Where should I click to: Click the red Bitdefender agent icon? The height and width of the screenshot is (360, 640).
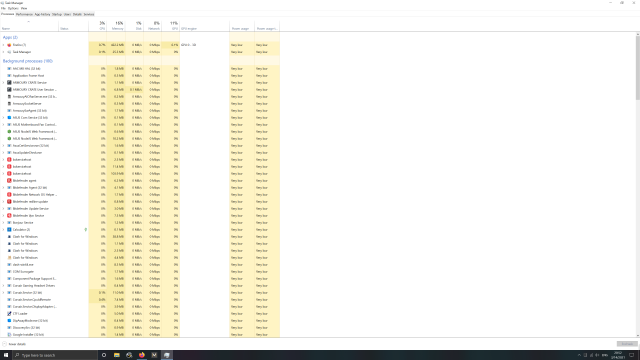(9, 180)
